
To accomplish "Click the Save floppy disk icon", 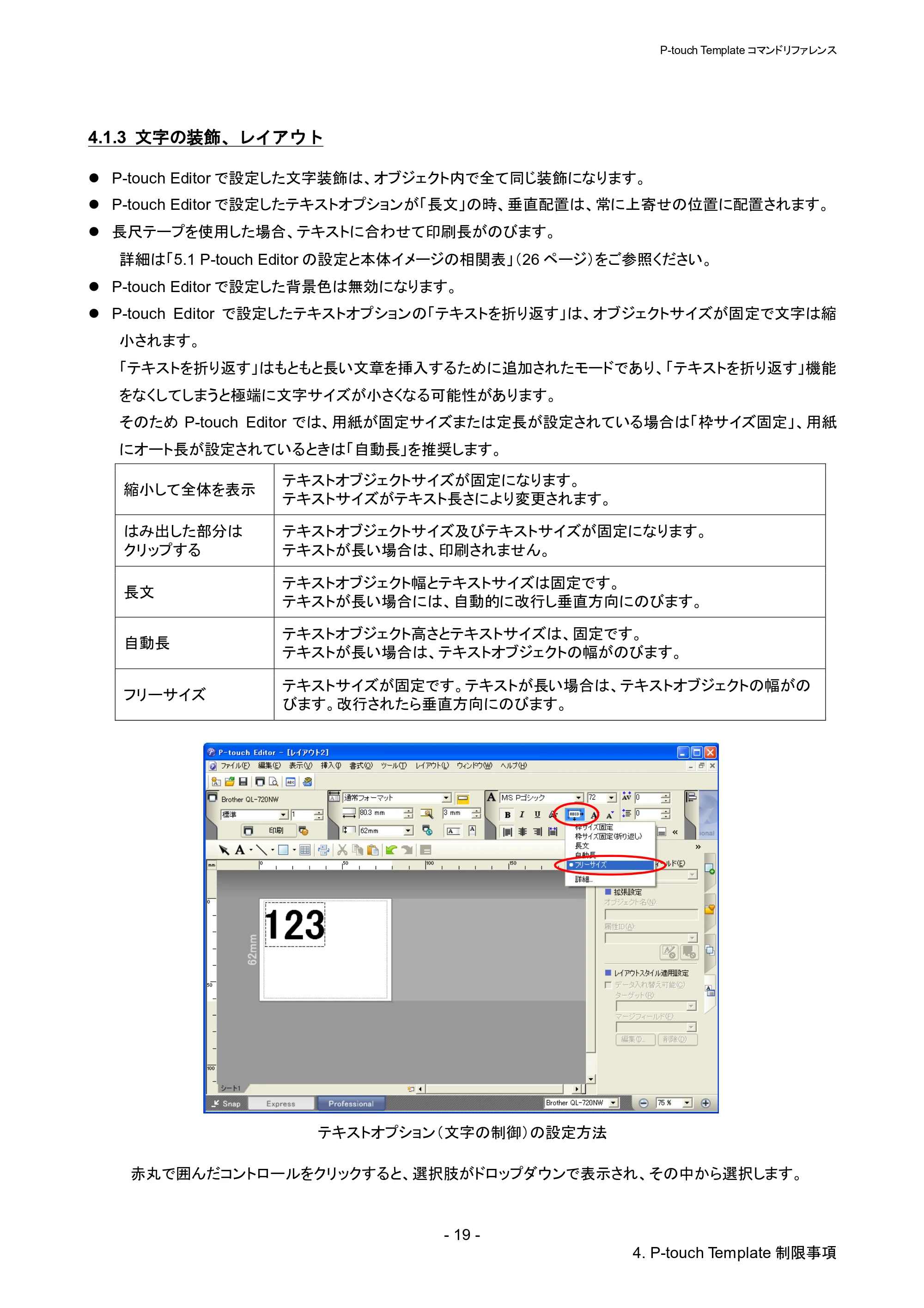I will tap(243, 782).
